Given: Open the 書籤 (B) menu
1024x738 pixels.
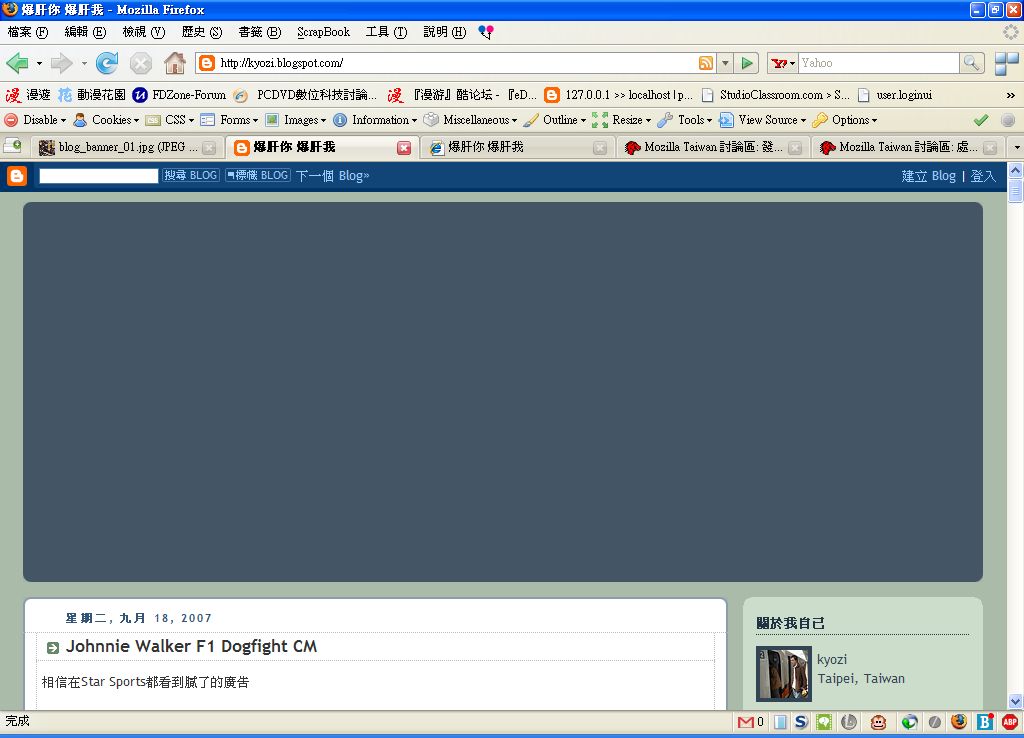Looking at the screenshot, I should click(x=260, y=32).
